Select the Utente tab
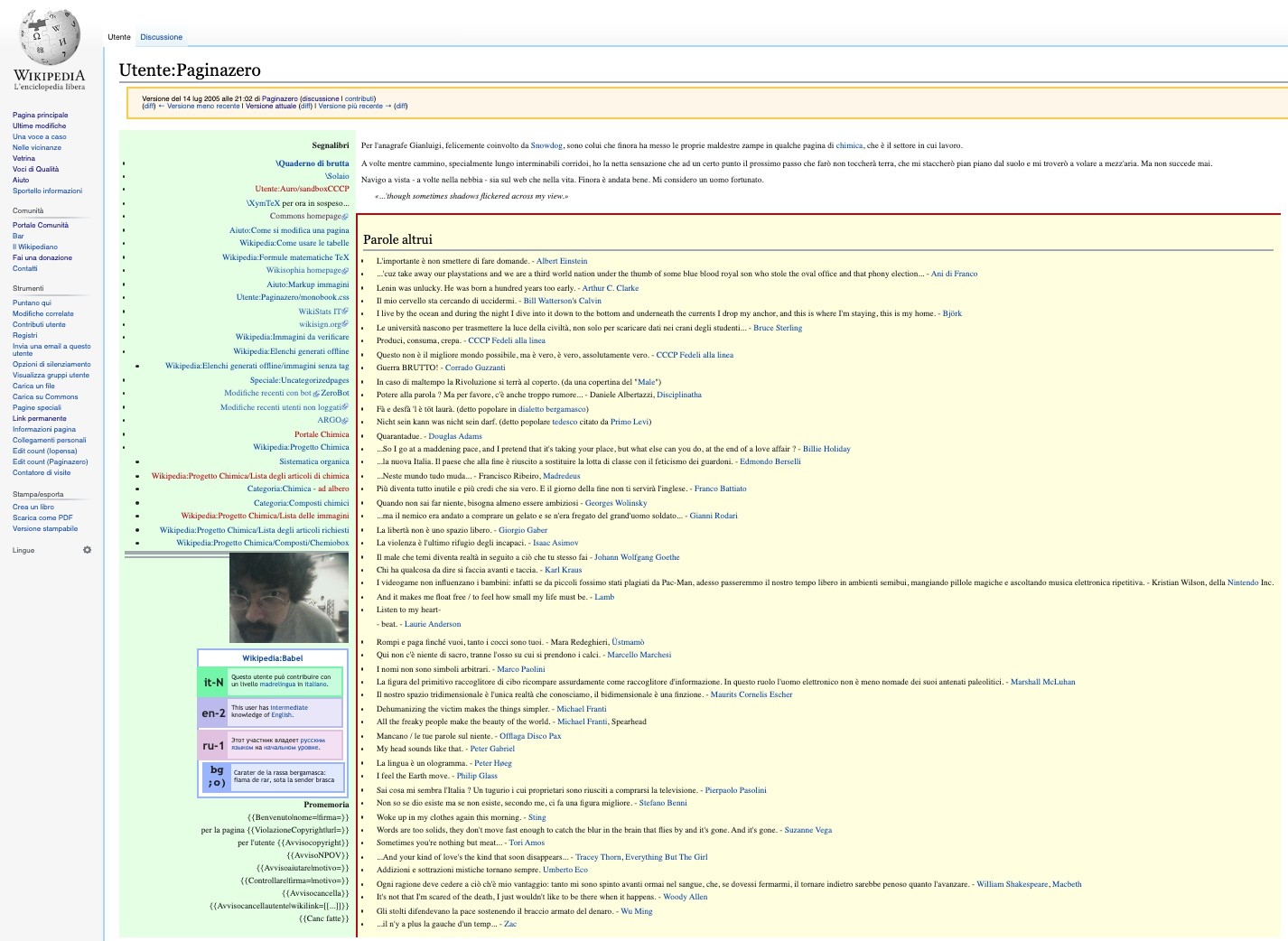This screenshot has width=1288, height=941. point(119,37)
